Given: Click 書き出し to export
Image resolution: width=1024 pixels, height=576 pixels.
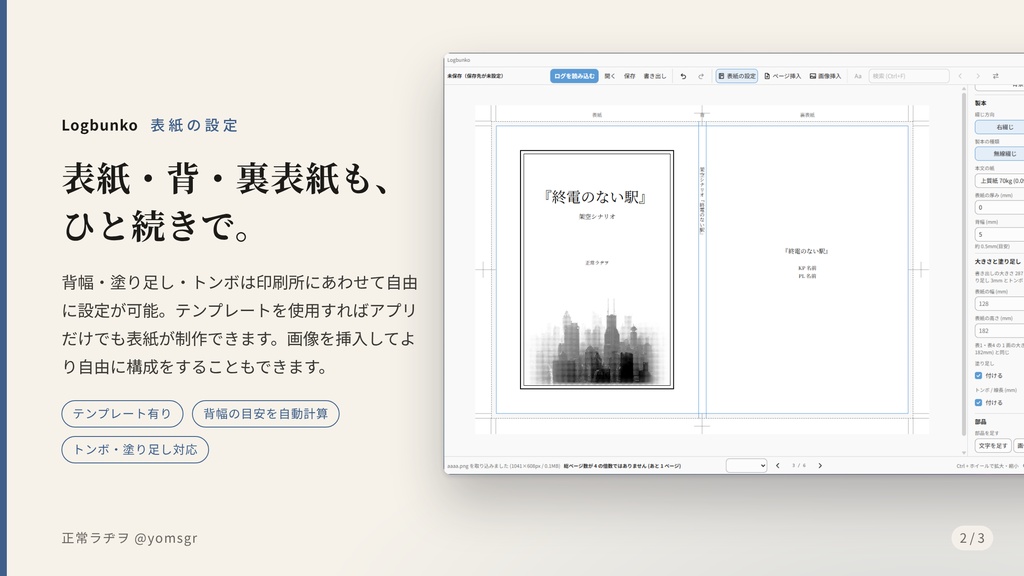Looking at the screenshot, I should tap(654, 76).
